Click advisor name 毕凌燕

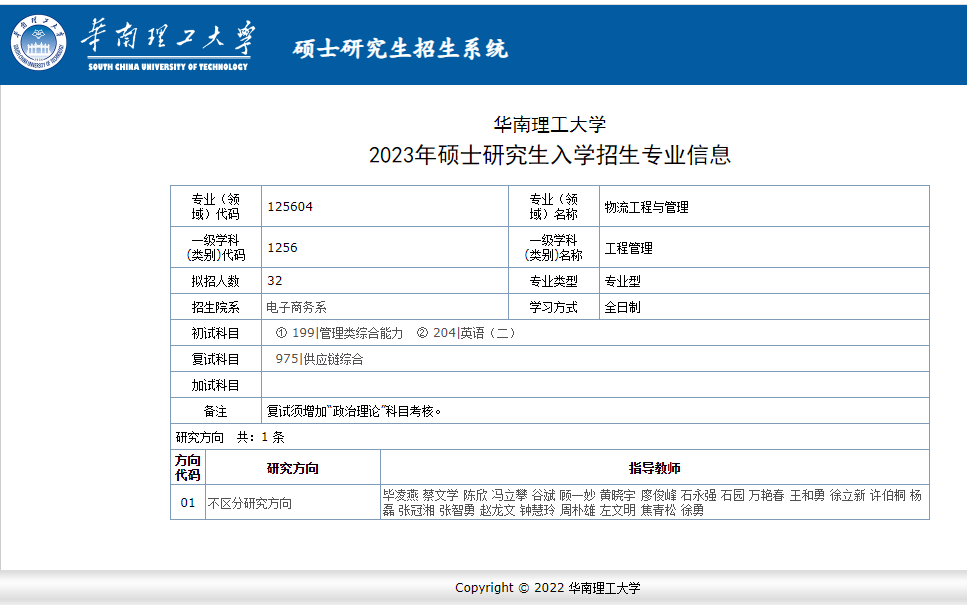[x=401, y=495]
